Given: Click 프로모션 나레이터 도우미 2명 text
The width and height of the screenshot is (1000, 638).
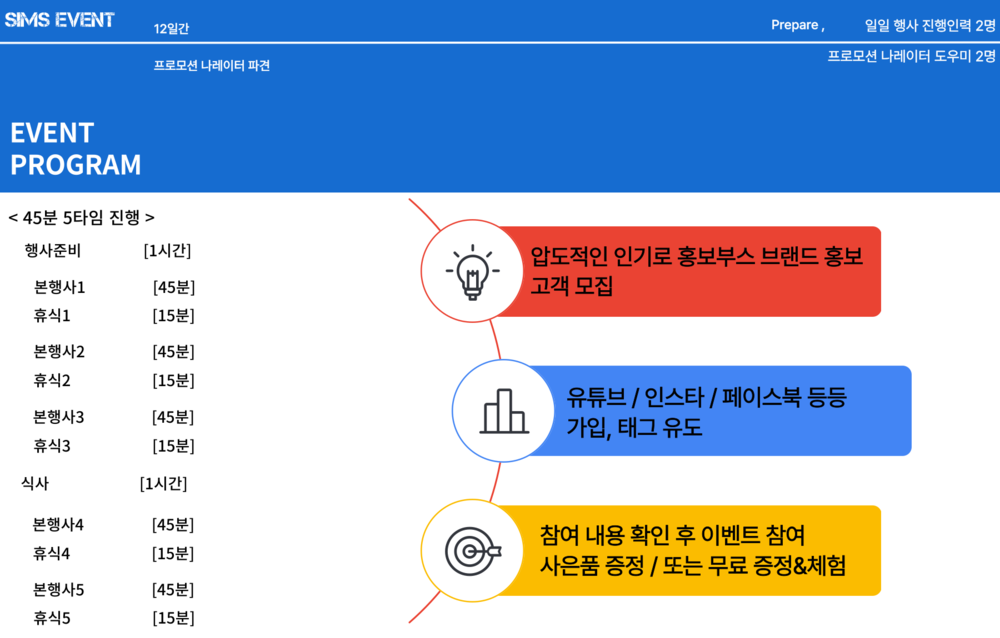Looking at the screenshot, I should click(911, 57).
